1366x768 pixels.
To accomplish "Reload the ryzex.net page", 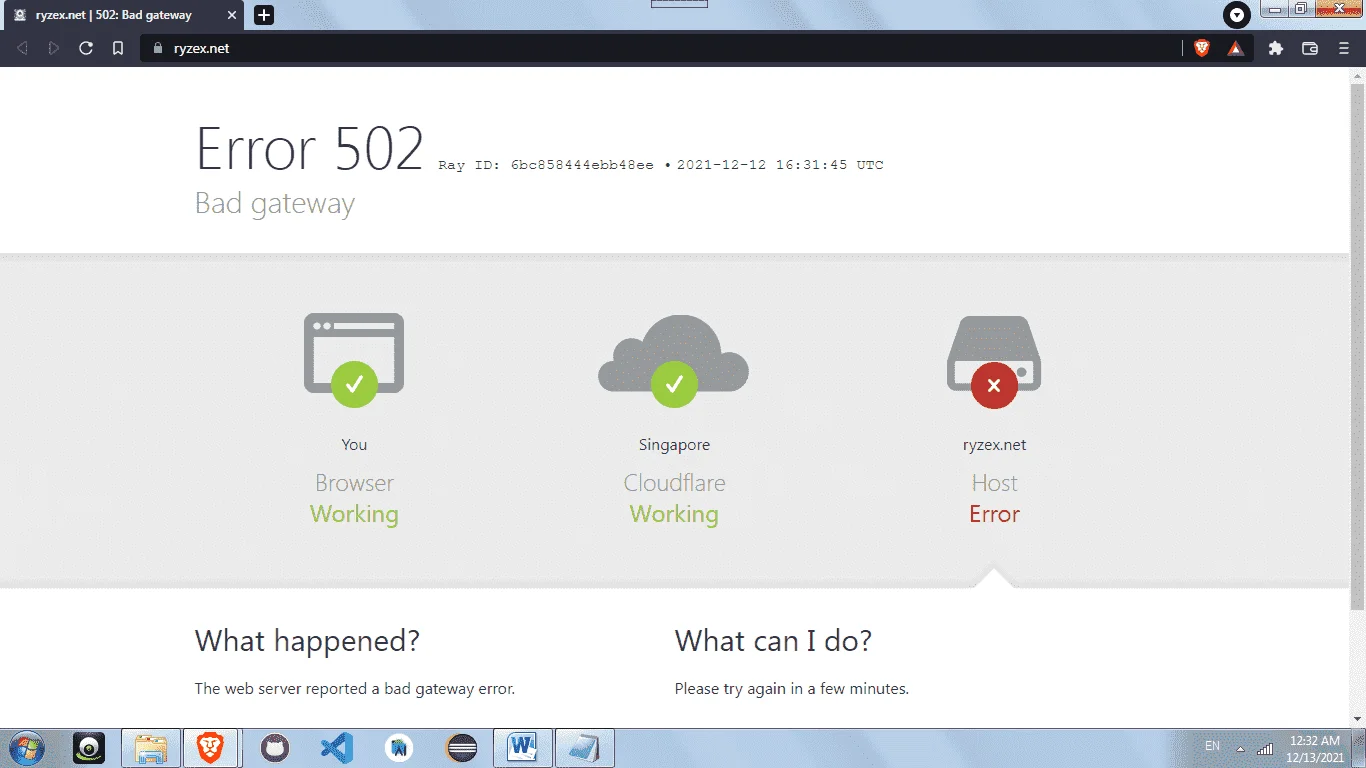I will point(86,48).
